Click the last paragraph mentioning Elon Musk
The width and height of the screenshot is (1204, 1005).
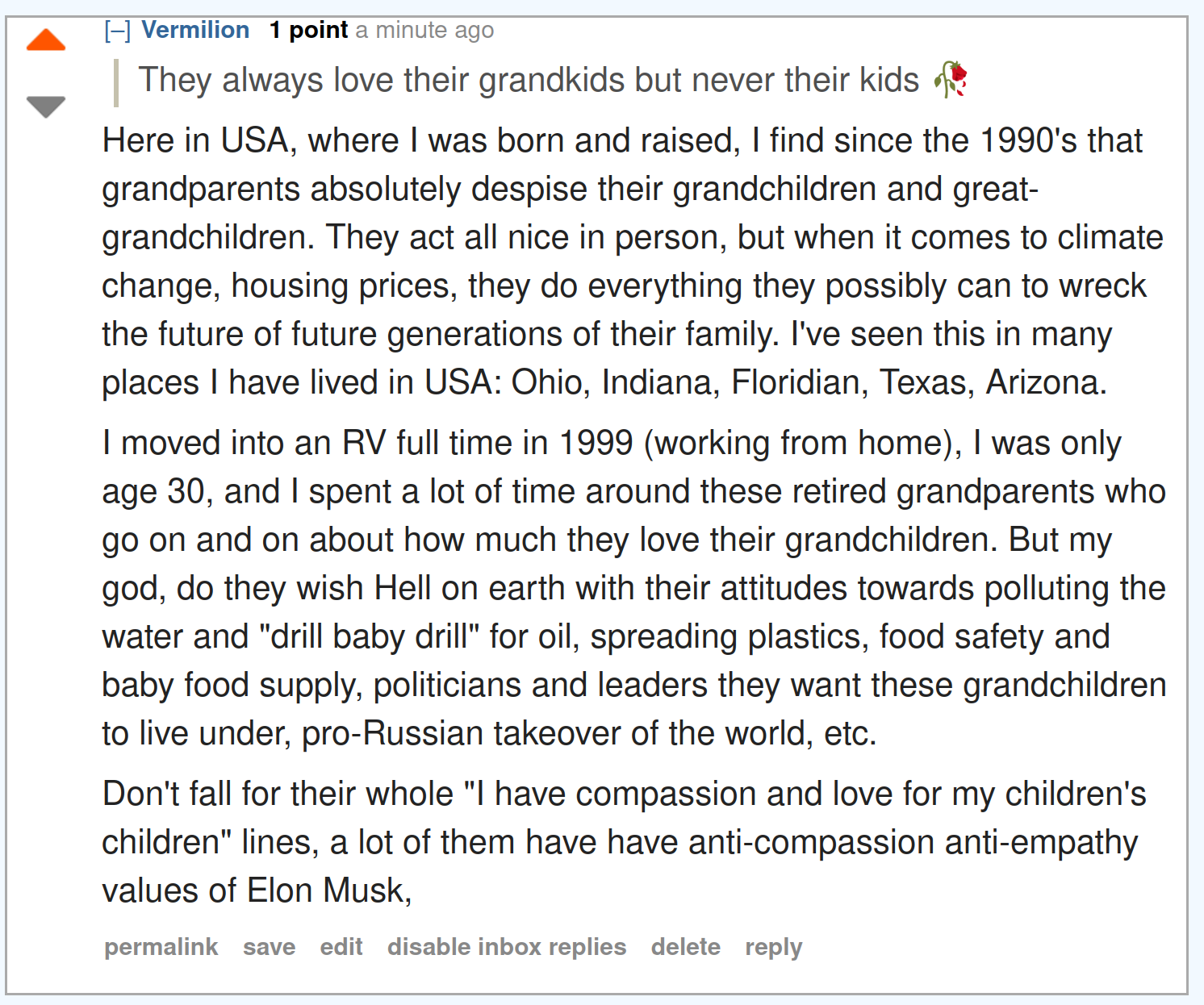pos(624,842)
